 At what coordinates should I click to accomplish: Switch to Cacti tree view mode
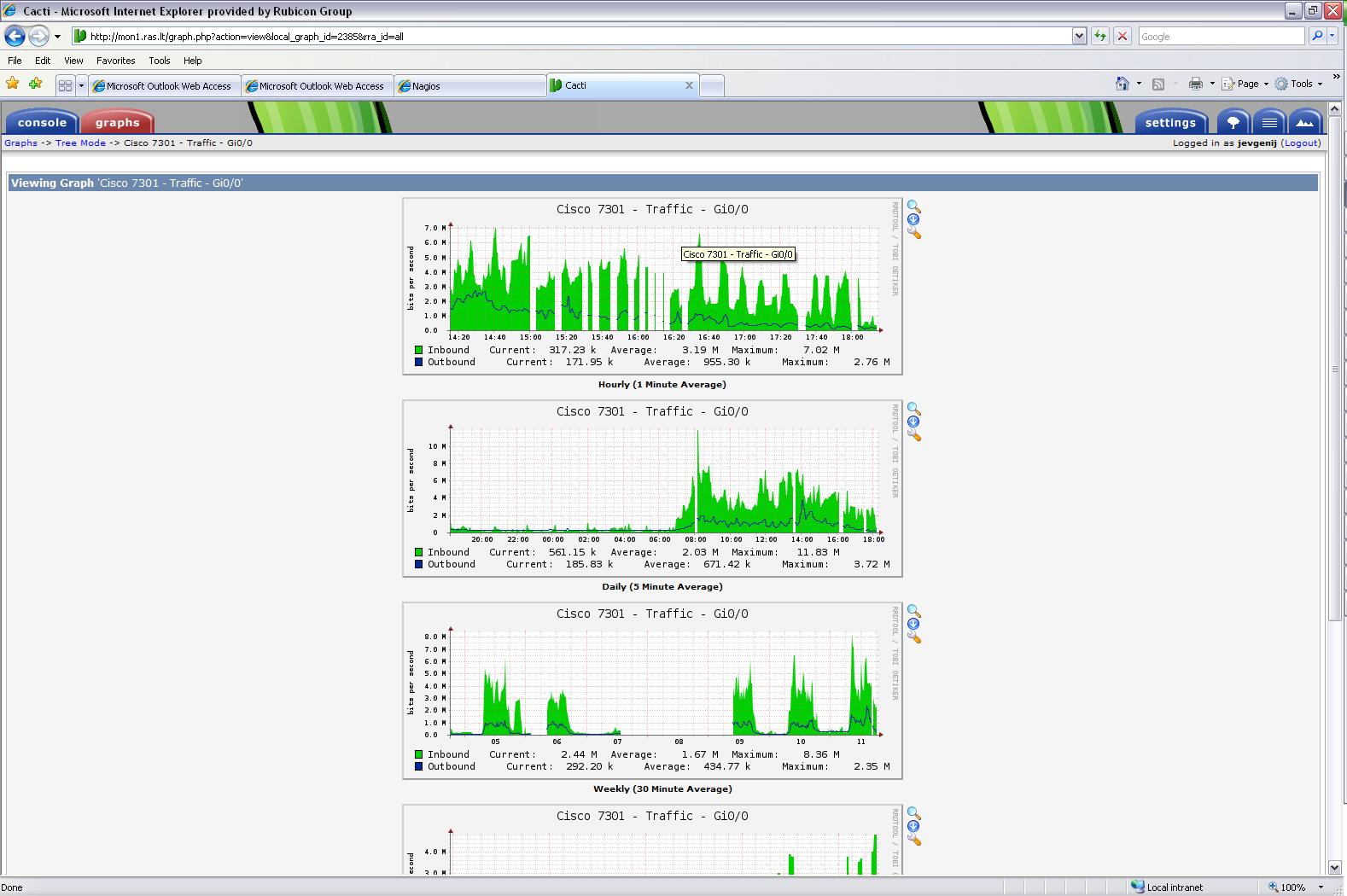1233,122
